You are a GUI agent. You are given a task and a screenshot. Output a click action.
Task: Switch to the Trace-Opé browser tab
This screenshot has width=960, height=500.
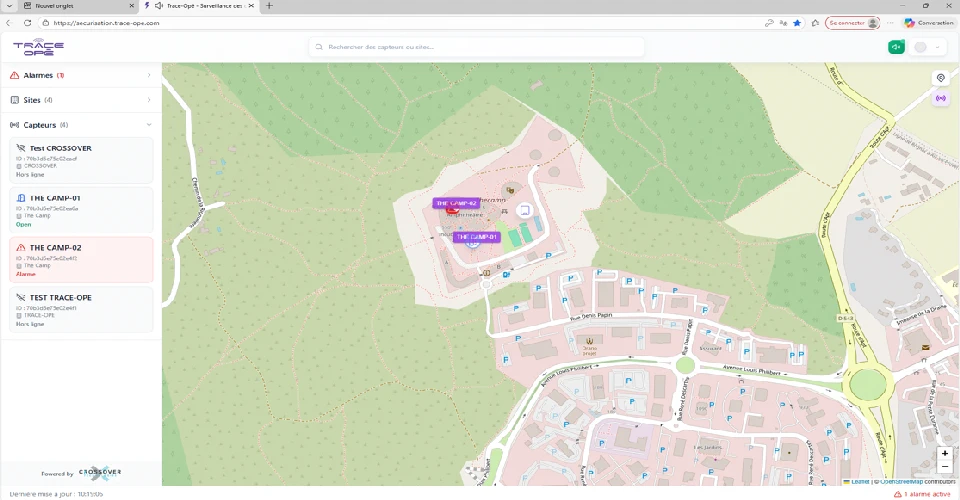click(x=199, y=6)
